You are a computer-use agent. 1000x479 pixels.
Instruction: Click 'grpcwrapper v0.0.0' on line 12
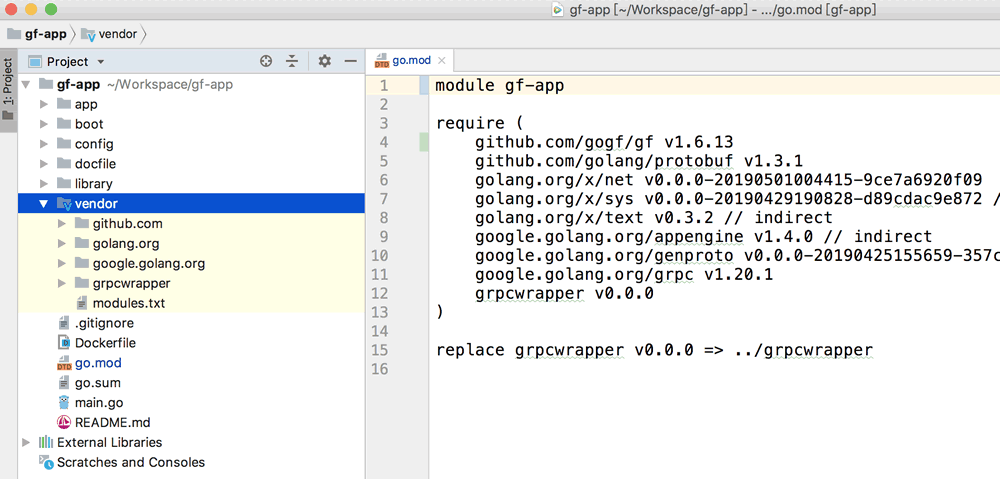[x=564, y=294]
